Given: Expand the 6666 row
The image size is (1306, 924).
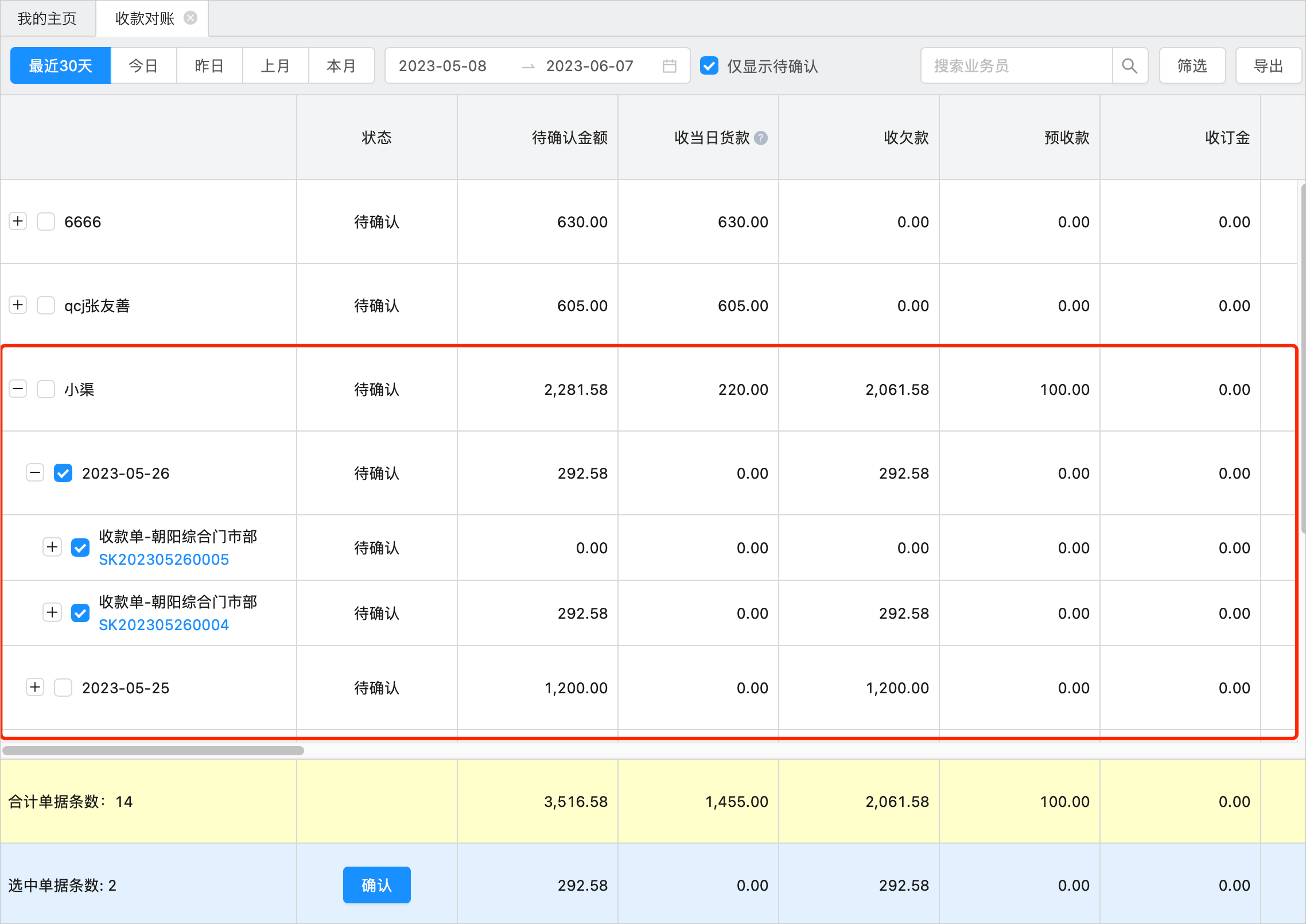Looking at the screenshot, I should [x=18, y=222].
